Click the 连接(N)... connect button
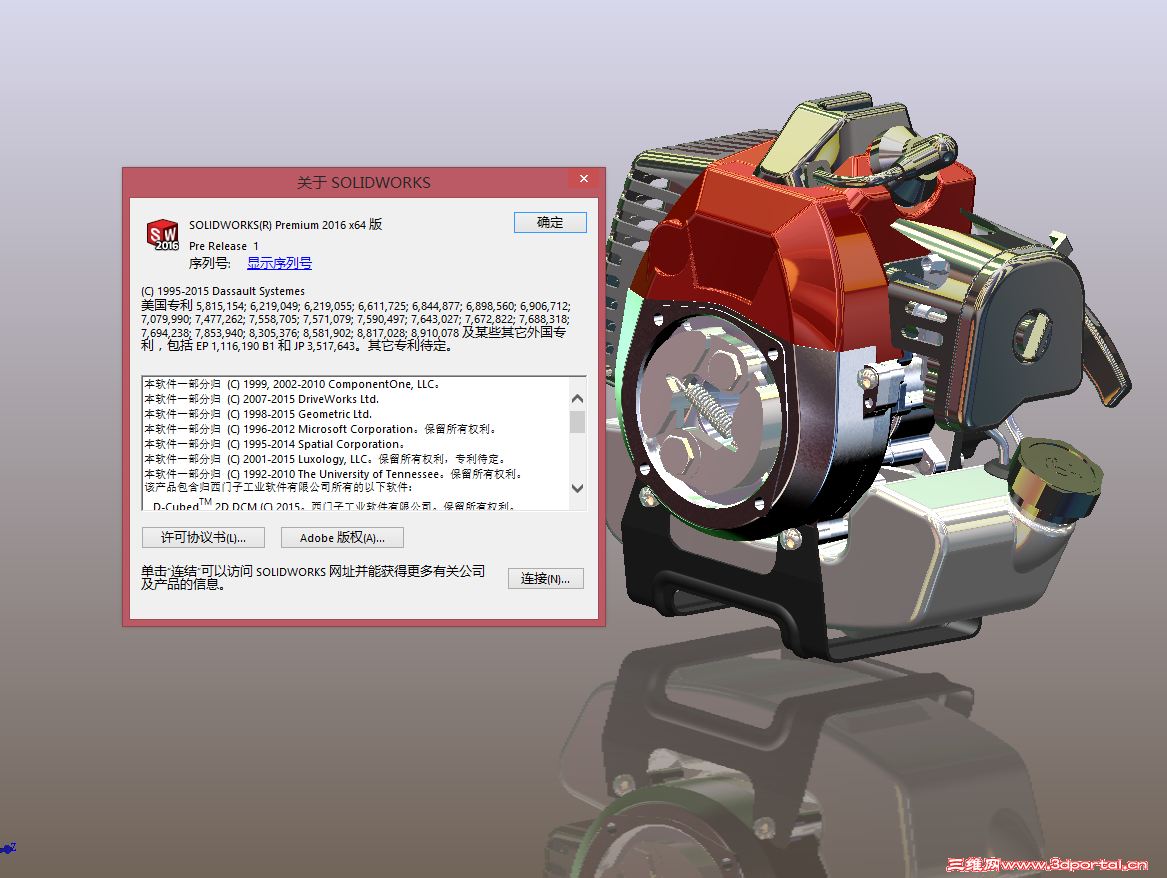This screenshot has height=878, width=1167. tap(546, 579)
